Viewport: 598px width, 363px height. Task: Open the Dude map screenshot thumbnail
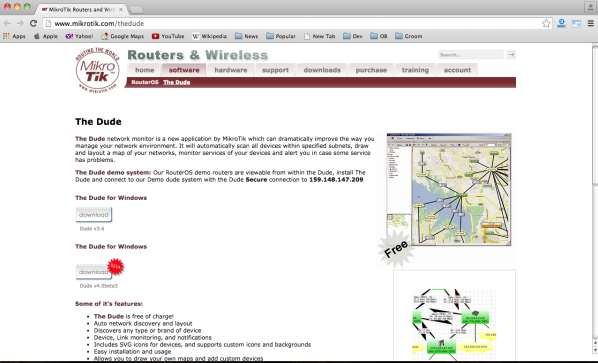(449, 190)
